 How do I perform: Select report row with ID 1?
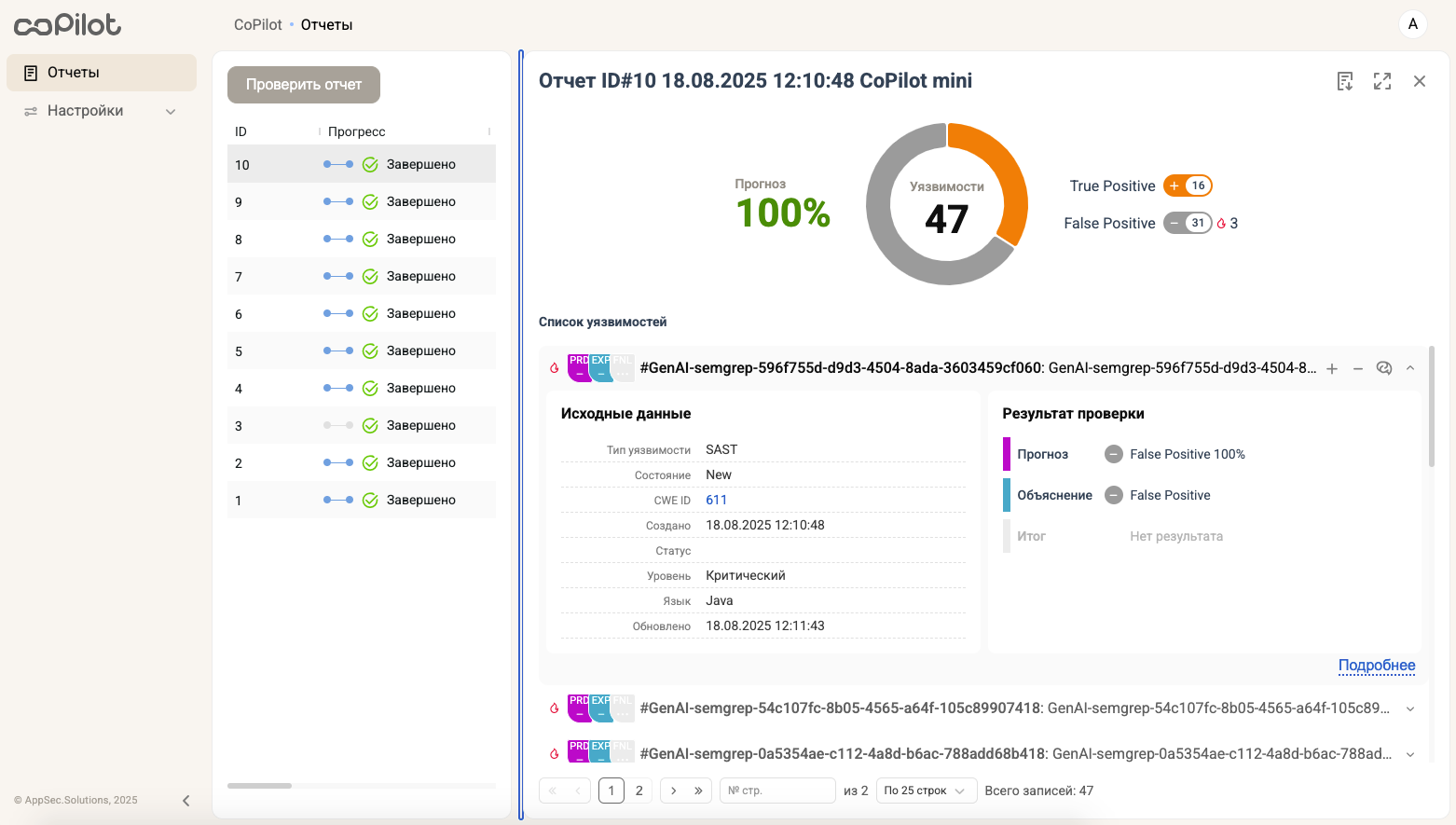(362, 500)
